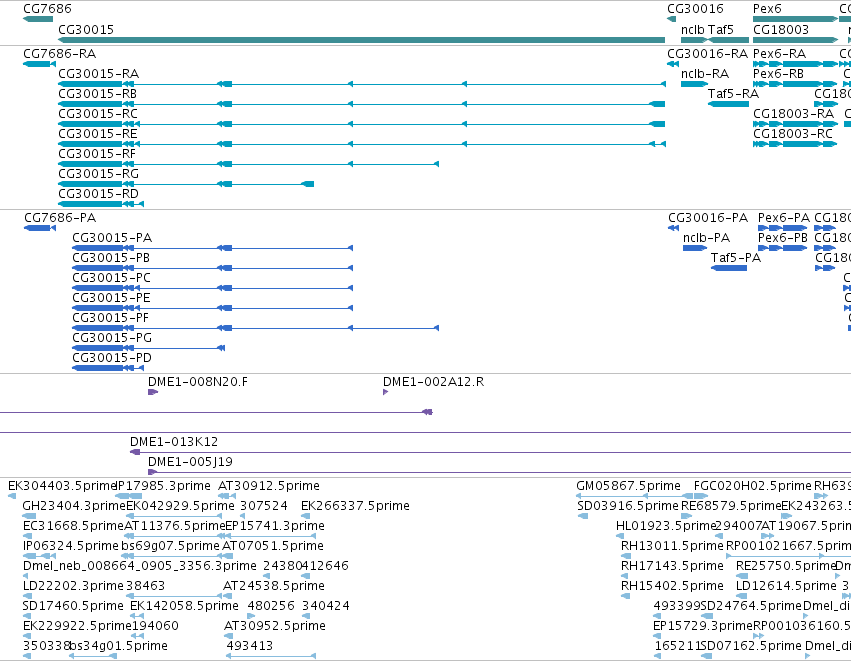Open CDS label CG30015-PB
The height and width of the screenshot is (661, 851).
point(111,258)
